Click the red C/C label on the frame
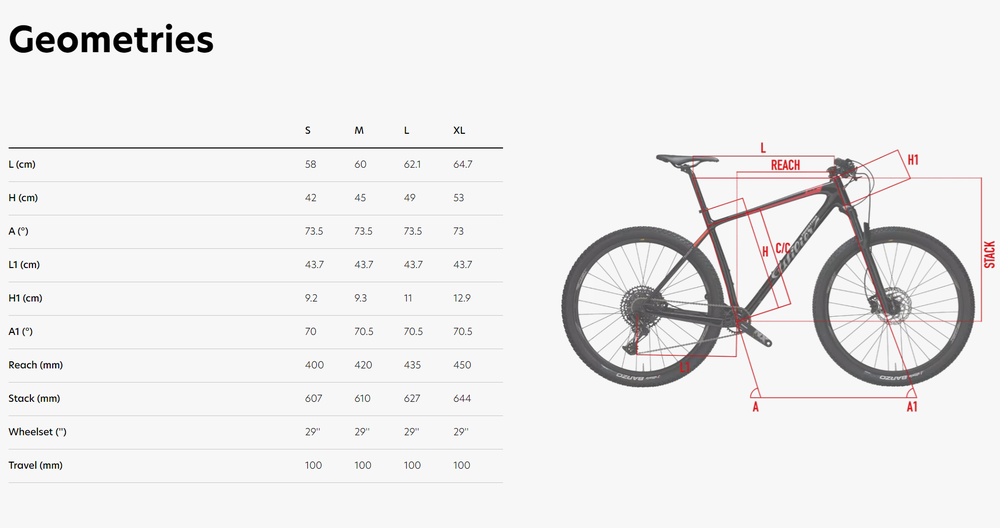This screenshot has width=1000, height=528. [783, 243]
